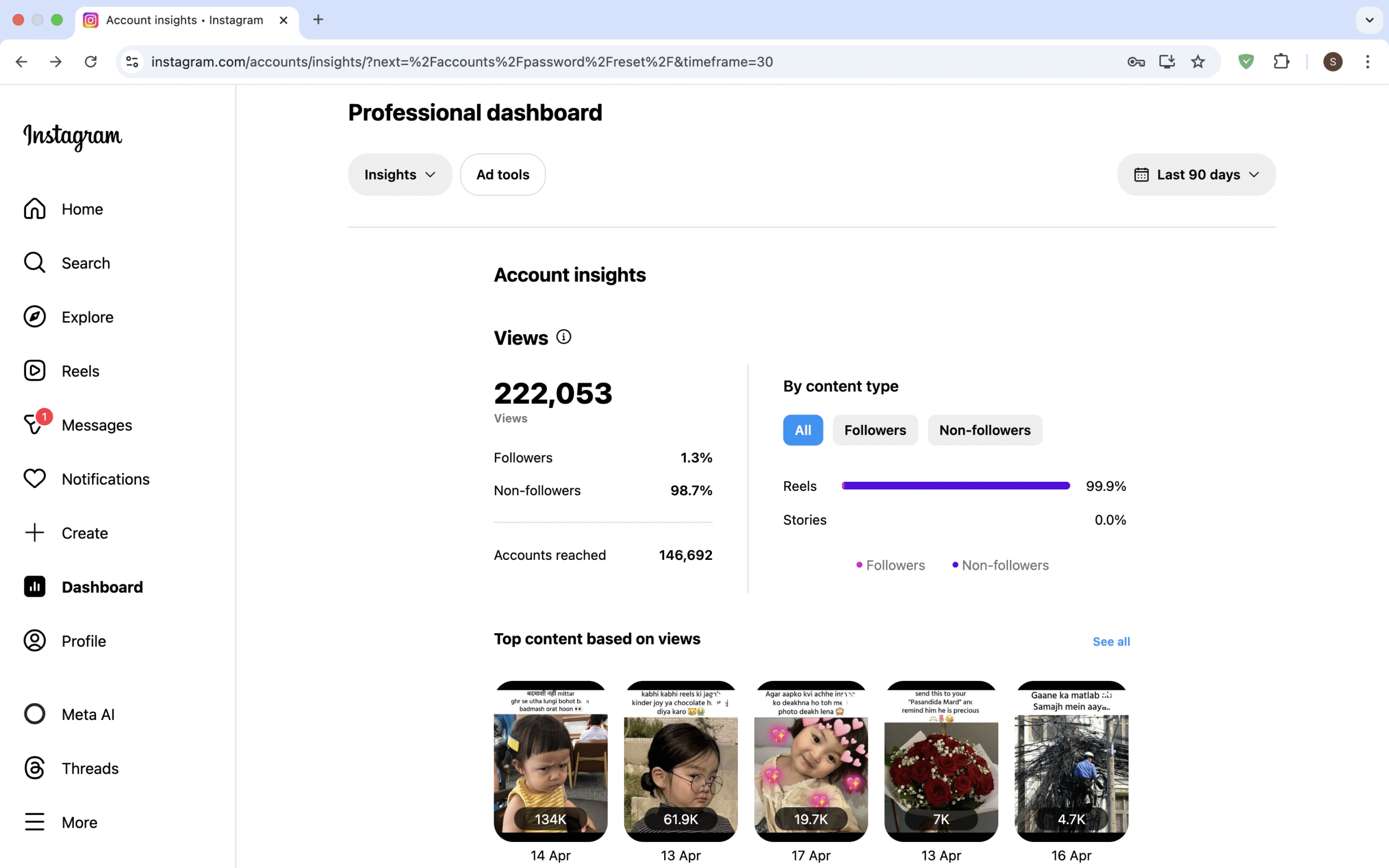This screenshot has height=868, width=1389.
Task: Open the Last 90 days dropdown
Action: (1196, 175)
